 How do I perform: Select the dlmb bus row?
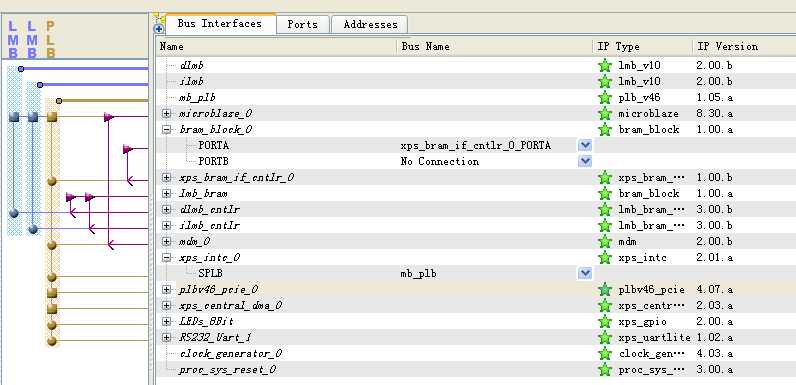(476, 66)
